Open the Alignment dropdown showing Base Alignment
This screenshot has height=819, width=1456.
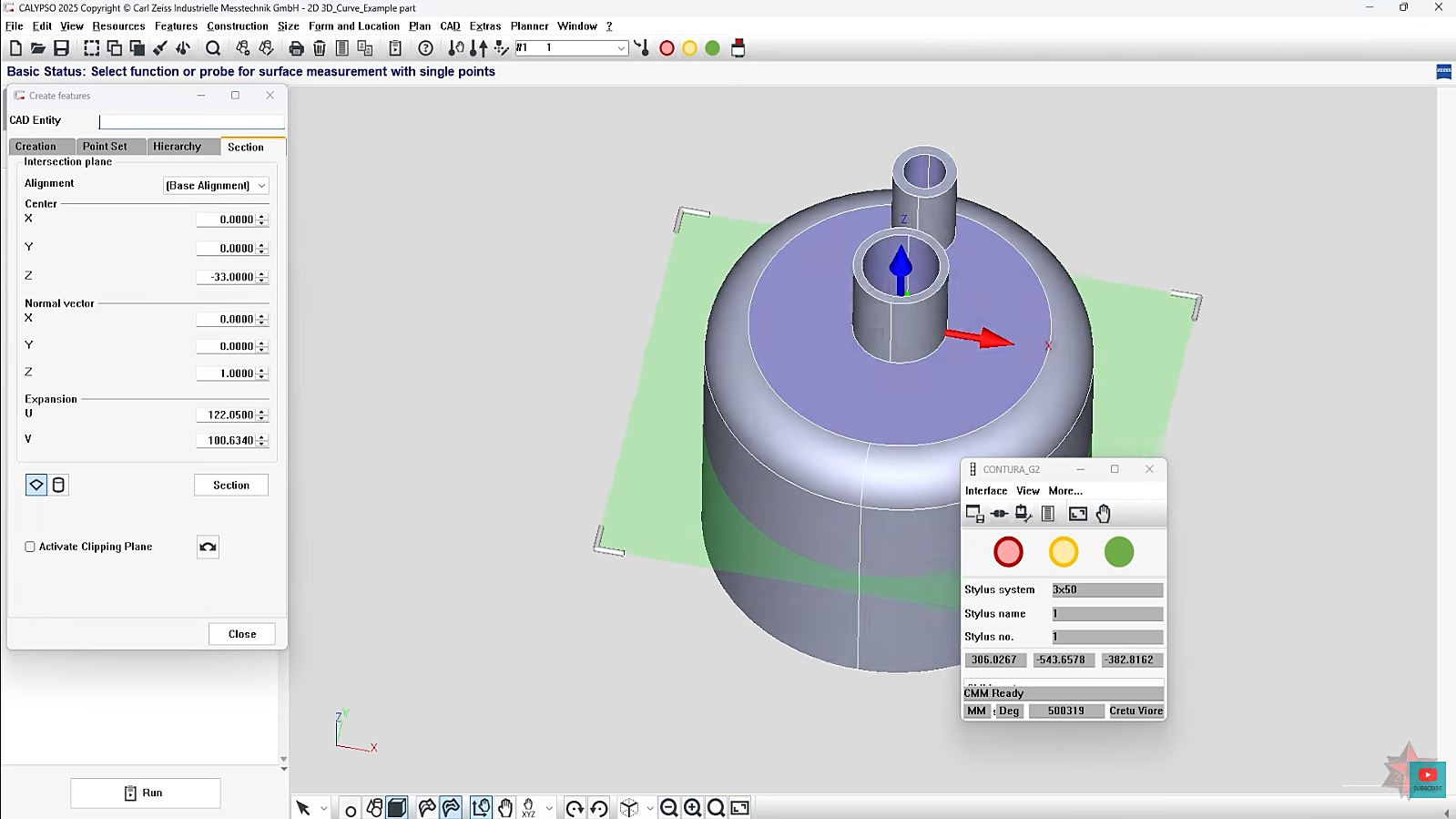pyautogui.click(x=216, y=185)
